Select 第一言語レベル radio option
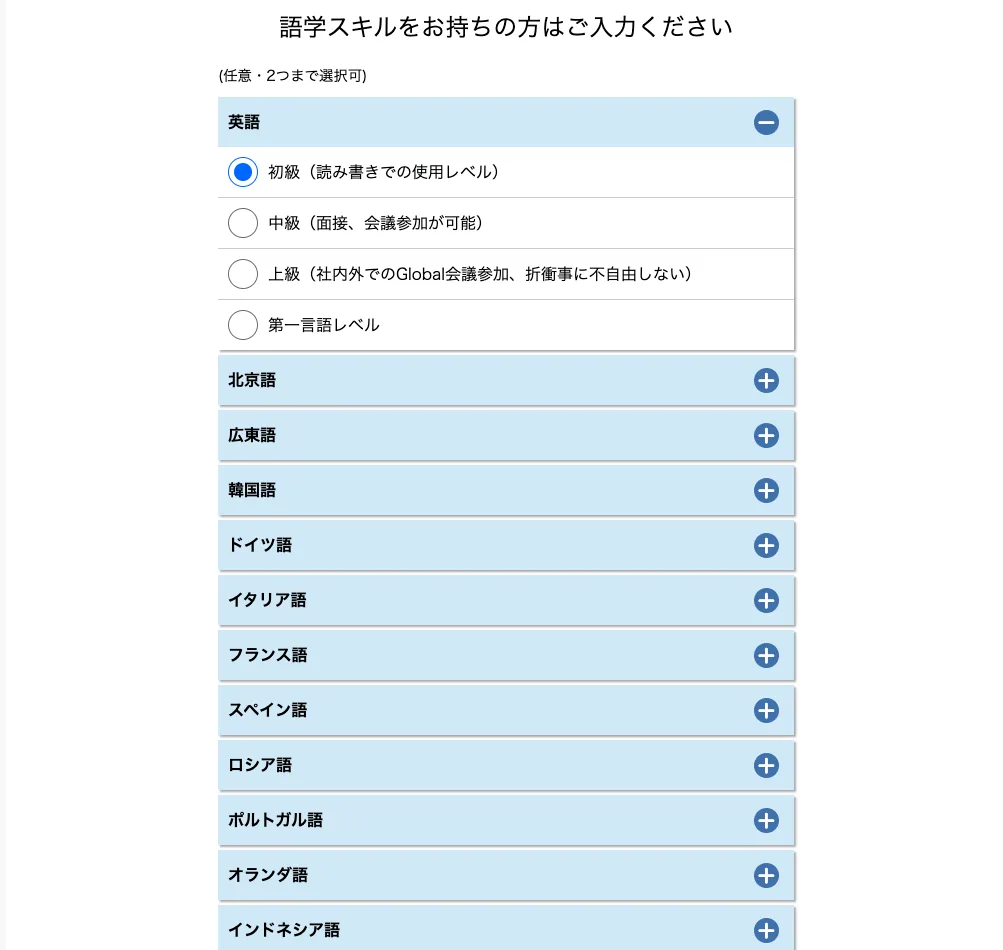Viewport: 1003px width, 950px height. click(x=242, y=325)
